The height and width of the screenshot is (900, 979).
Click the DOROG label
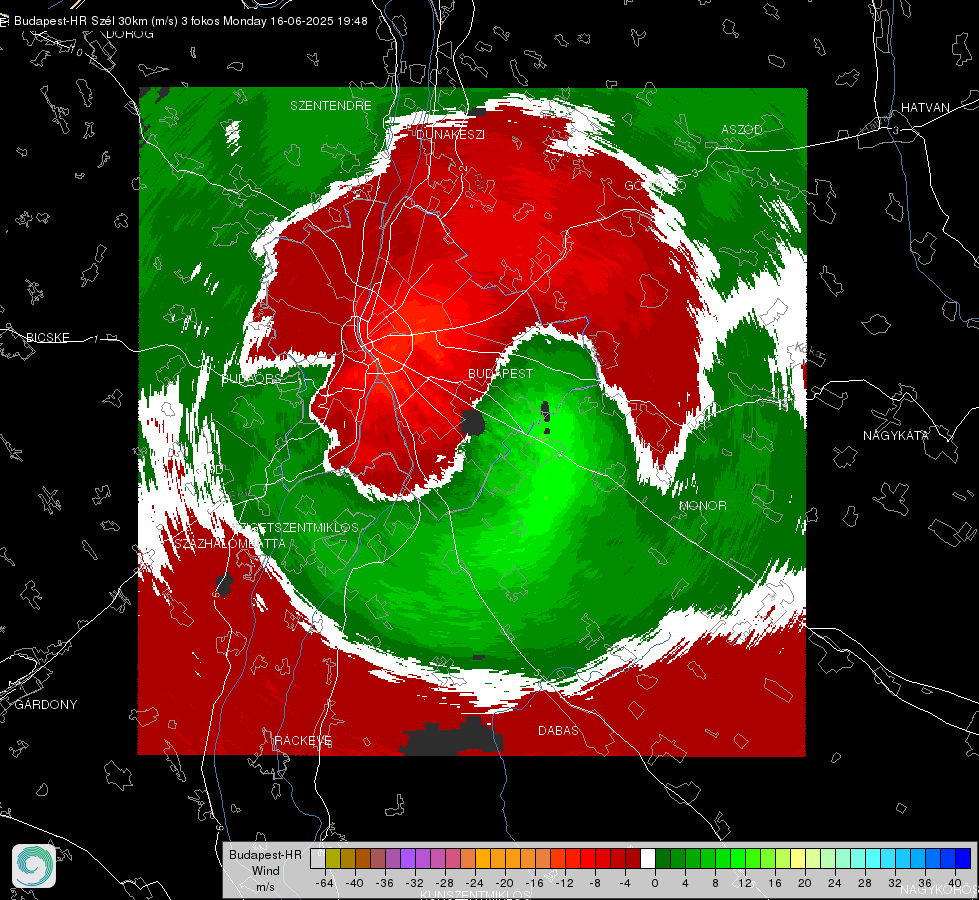[x=130, y=34]
